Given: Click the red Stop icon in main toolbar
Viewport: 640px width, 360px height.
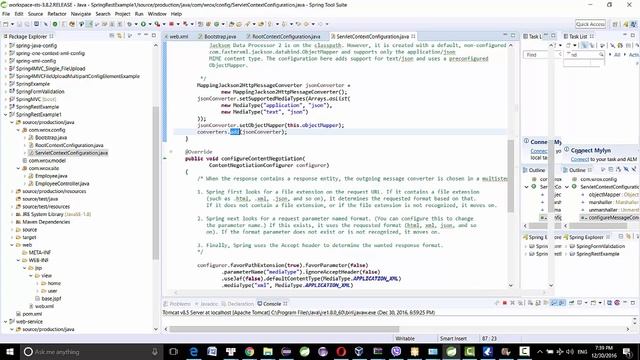Looking at the screenshot, I should click(x=171, y=24).
